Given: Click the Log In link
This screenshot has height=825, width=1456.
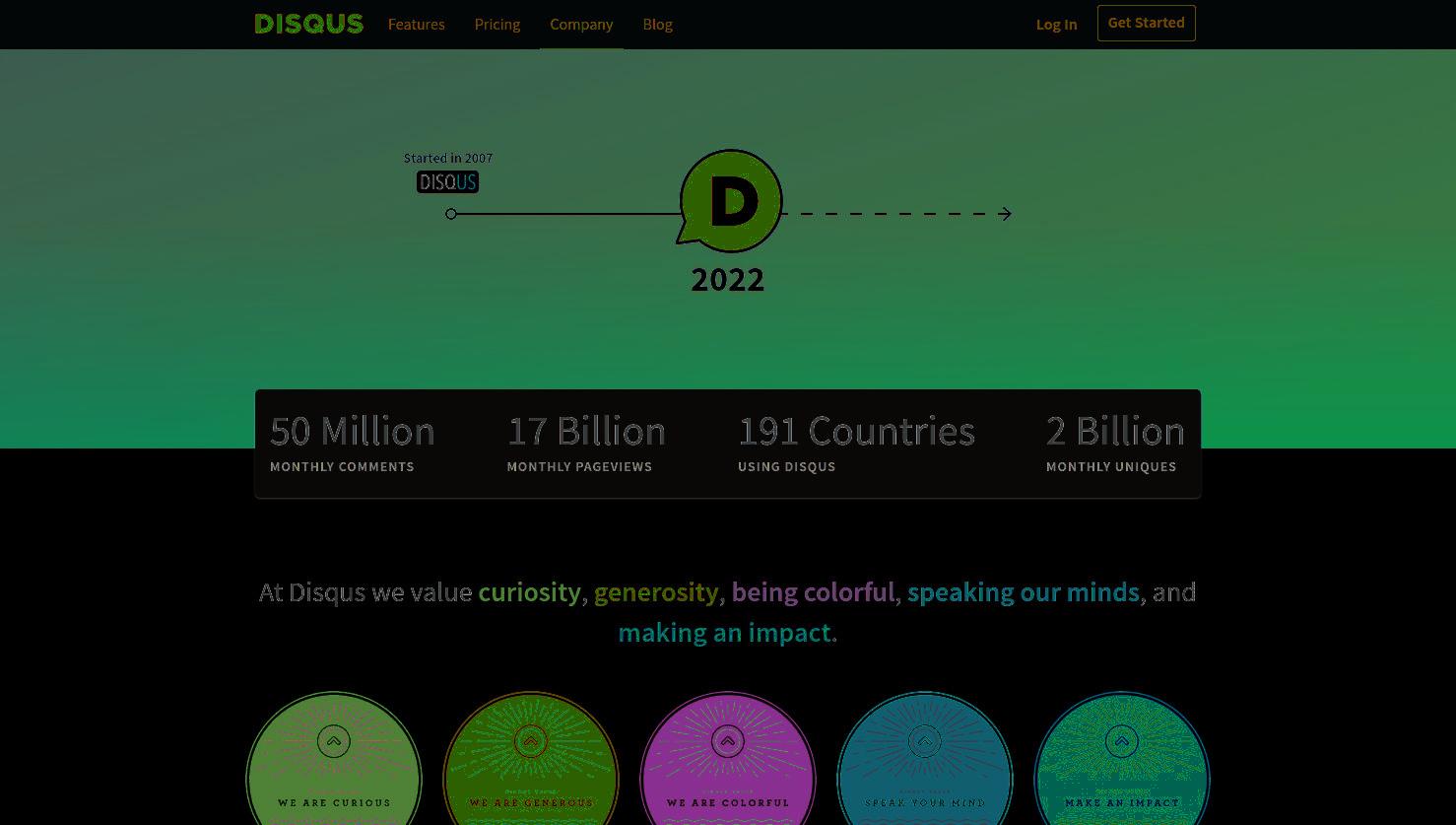Looking at the screenshot, I should [x=1056, y=25].
